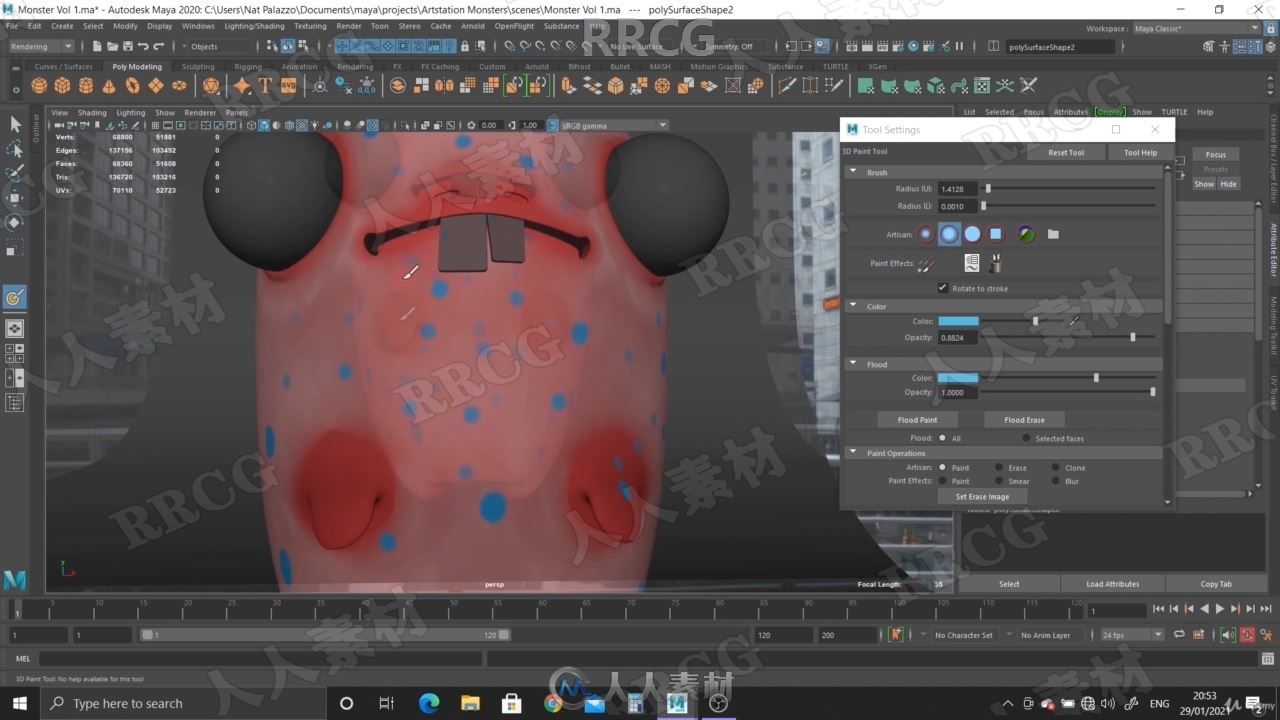Select the polygon sphere shelf icon

[x=39, y=86]
